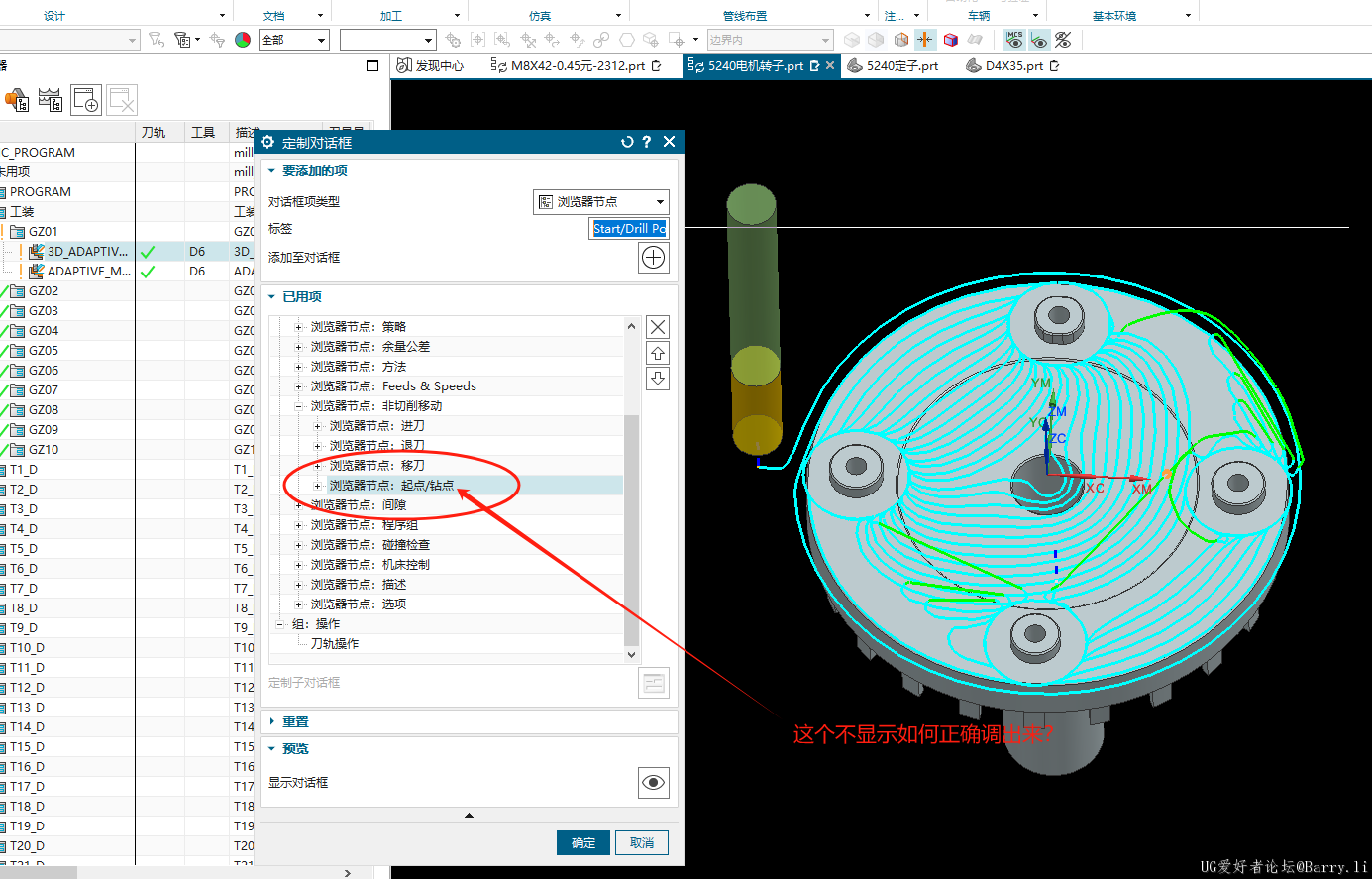Move selected item down in list
Screen dimensions: 1372x879
[x=658, y=379]
